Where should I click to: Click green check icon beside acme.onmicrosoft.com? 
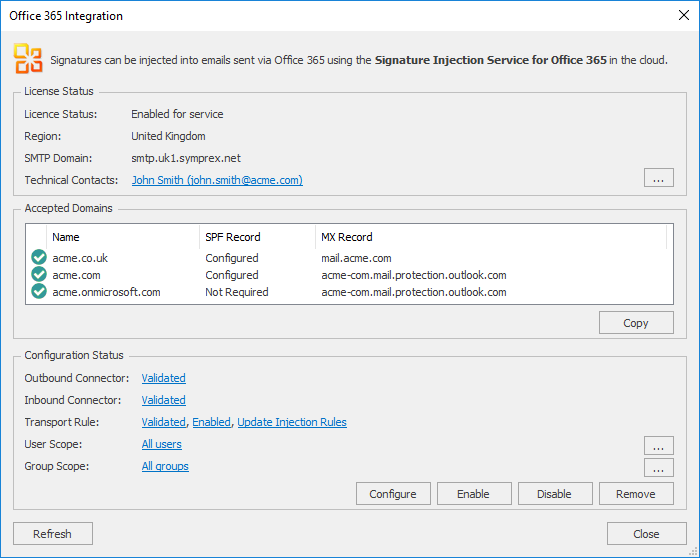pos(39,292)
